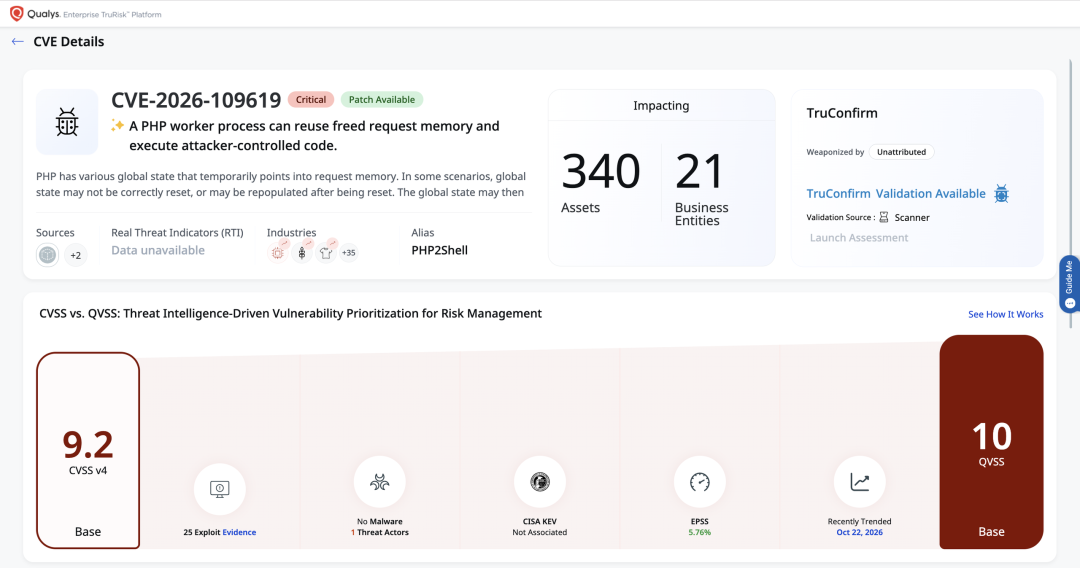Image resolution: width=1080 pixels, height=568 pixels.
Task: Click the PHP2Shell alias text
Action: tap(439, 251)
